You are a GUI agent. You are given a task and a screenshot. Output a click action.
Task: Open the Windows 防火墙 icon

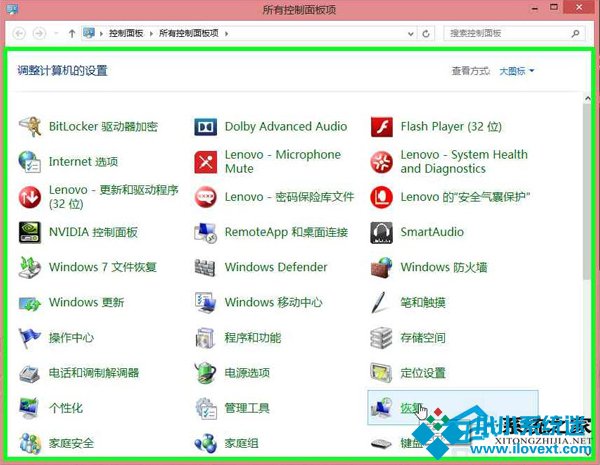(382, 267)
